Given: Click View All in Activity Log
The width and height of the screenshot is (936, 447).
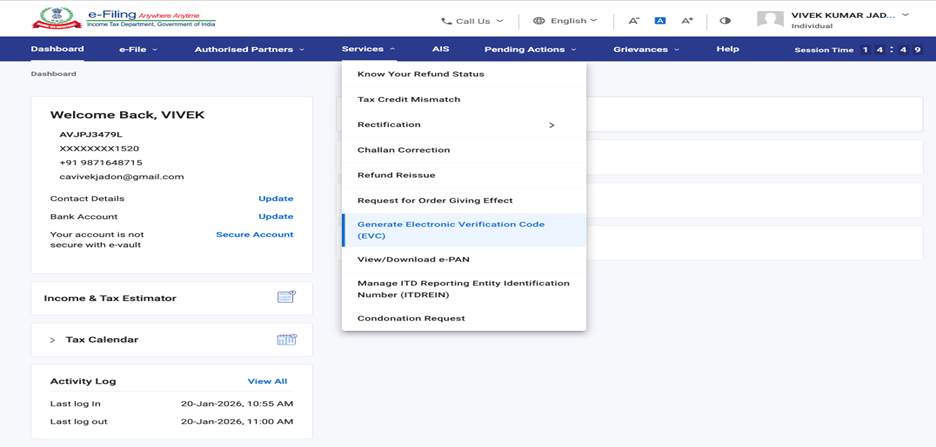Looking at the screenshot, I should [x=267, y=381].
